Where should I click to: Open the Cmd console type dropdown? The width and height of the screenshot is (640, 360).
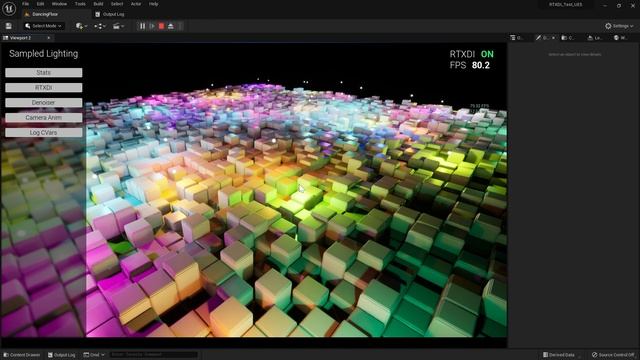pyautogui.click(x=94, y=355)
